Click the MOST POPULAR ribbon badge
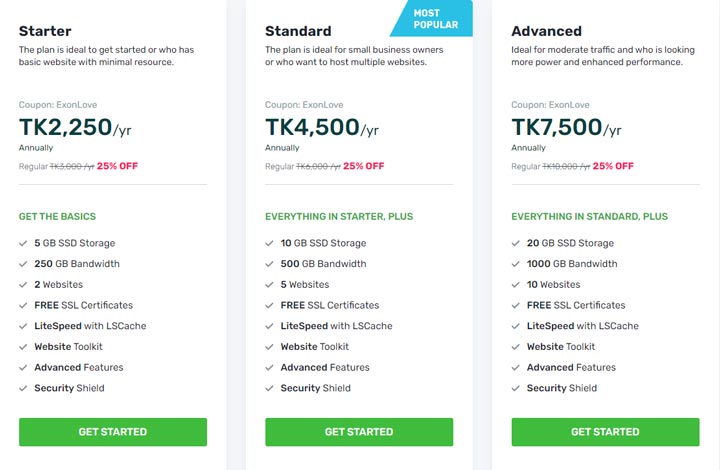 [x=431, y=18]
